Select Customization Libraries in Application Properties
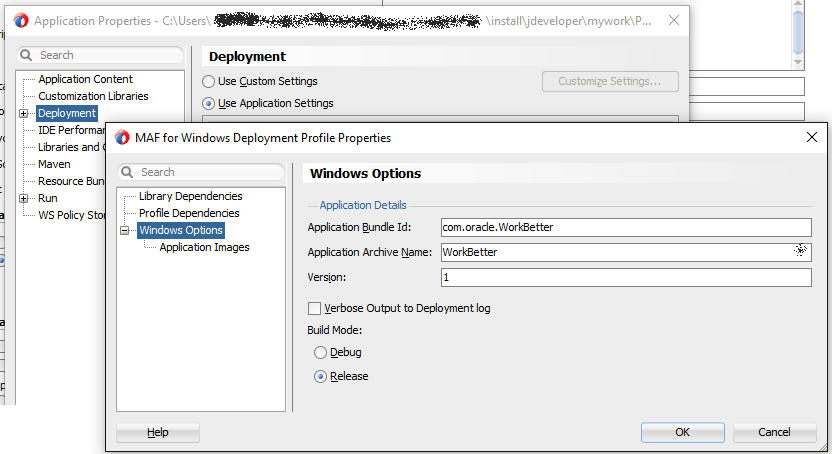 (93, 97)
